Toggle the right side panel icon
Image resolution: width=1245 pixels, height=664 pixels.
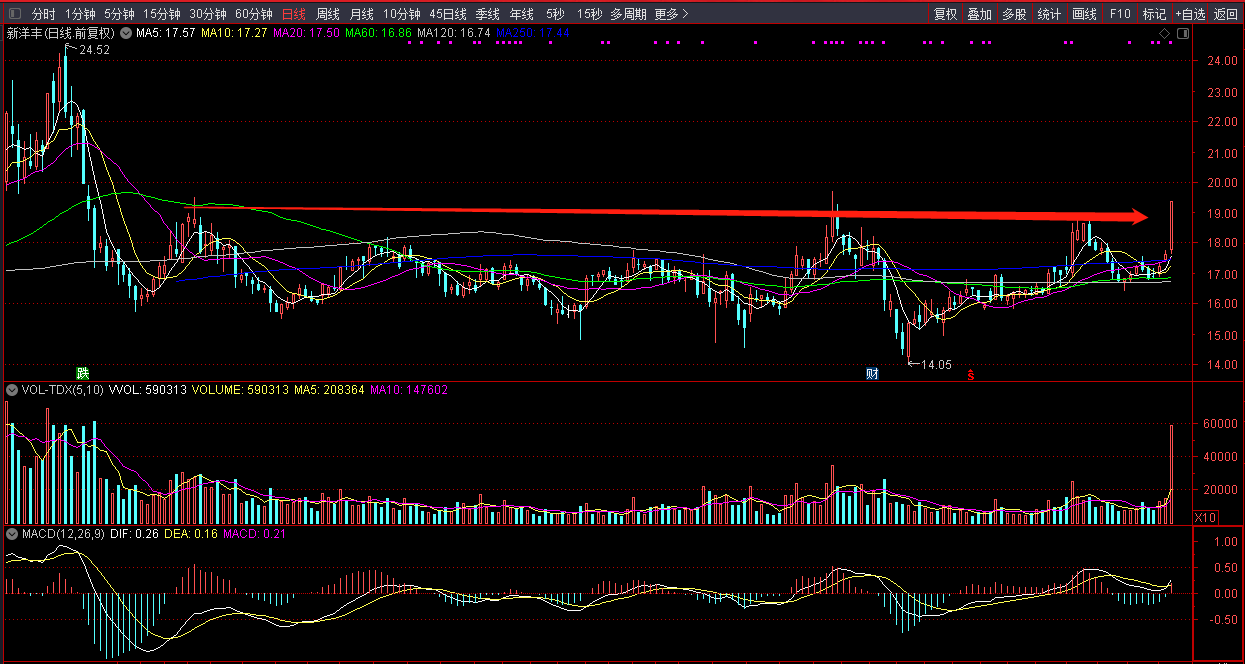point(1183,33)
